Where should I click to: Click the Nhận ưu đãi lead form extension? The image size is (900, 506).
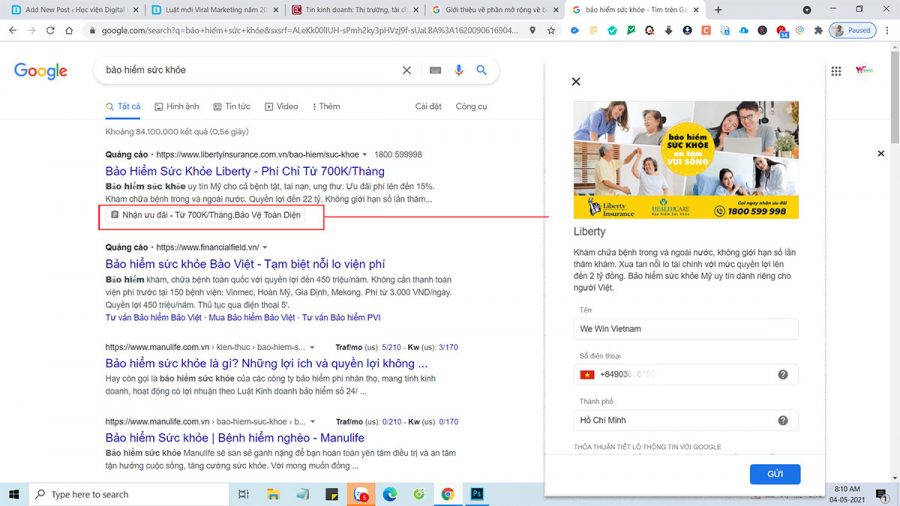point(205,215)
